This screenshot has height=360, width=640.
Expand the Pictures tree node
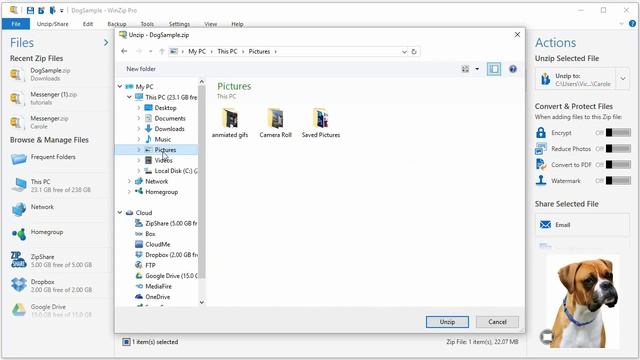tap(139, 150)
